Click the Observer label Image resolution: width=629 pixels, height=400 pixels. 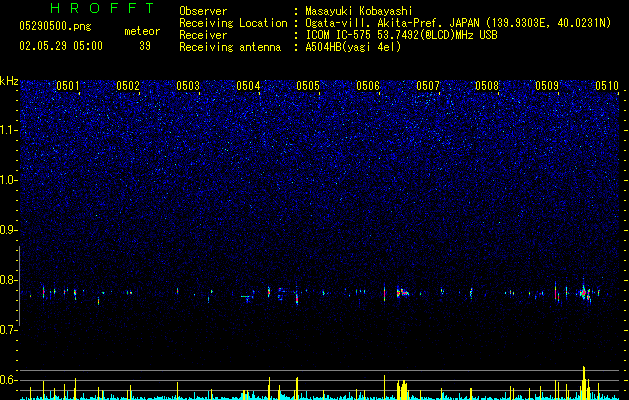pos(203,11)
